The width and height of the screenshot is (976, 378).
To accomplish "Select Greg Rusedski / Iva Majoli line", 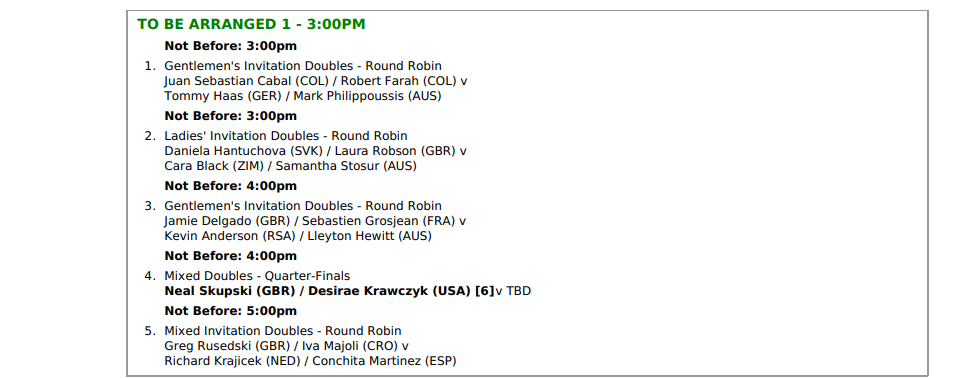I will [x=286, y=346].
